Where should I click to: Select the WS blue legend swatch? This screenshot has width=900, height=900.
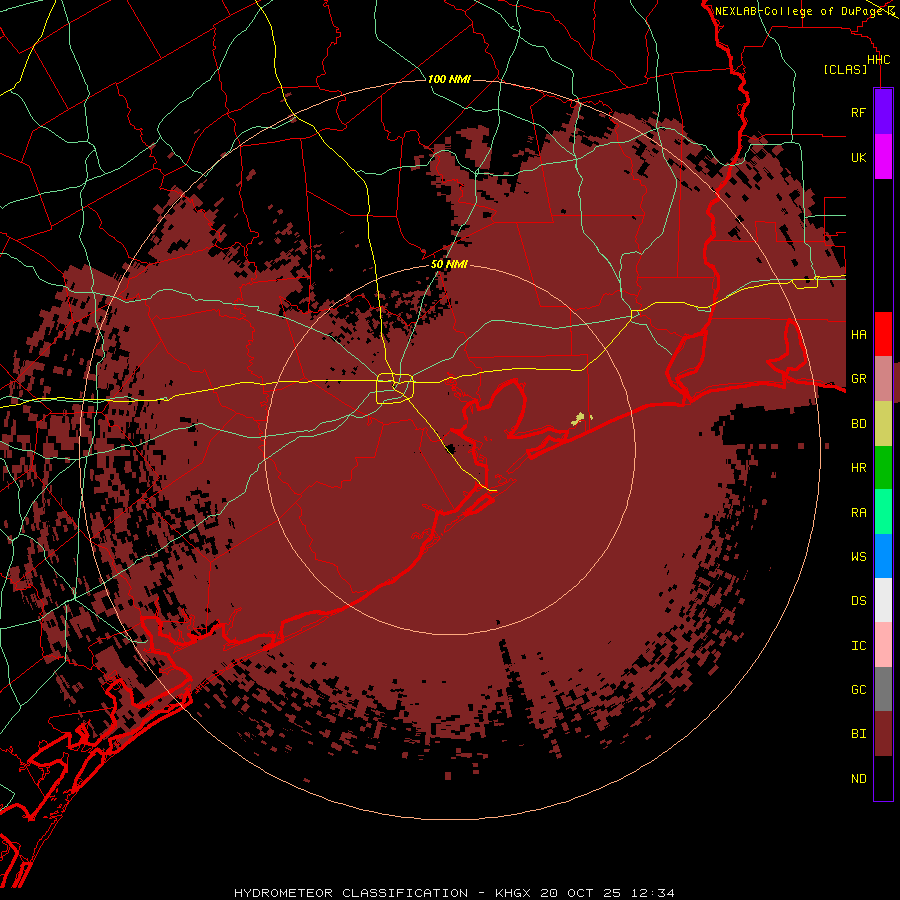(x=883, y=556)
